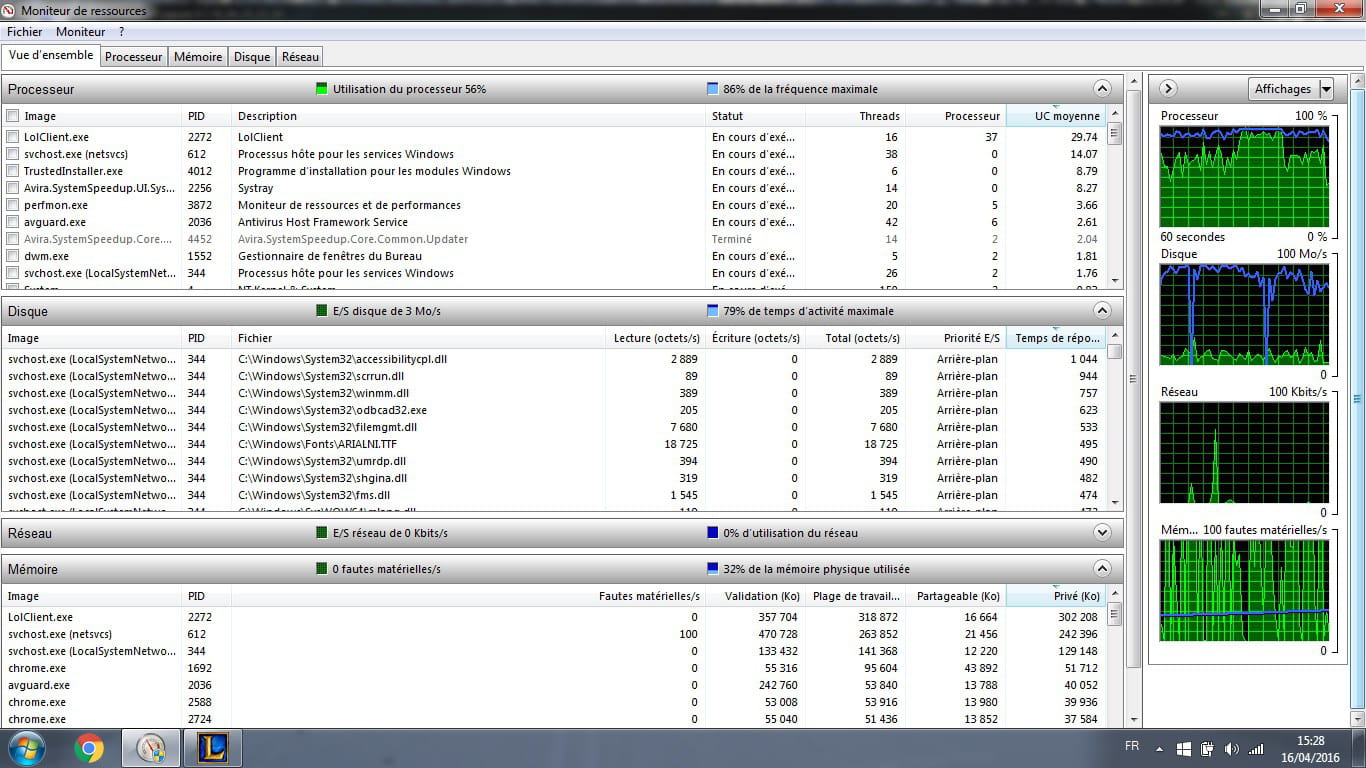Image resolution: width=1366 pixels, height=768 pixels.
Task: Select the chrome.exe row with PID 1692
Action: click(x=37, y=668)
